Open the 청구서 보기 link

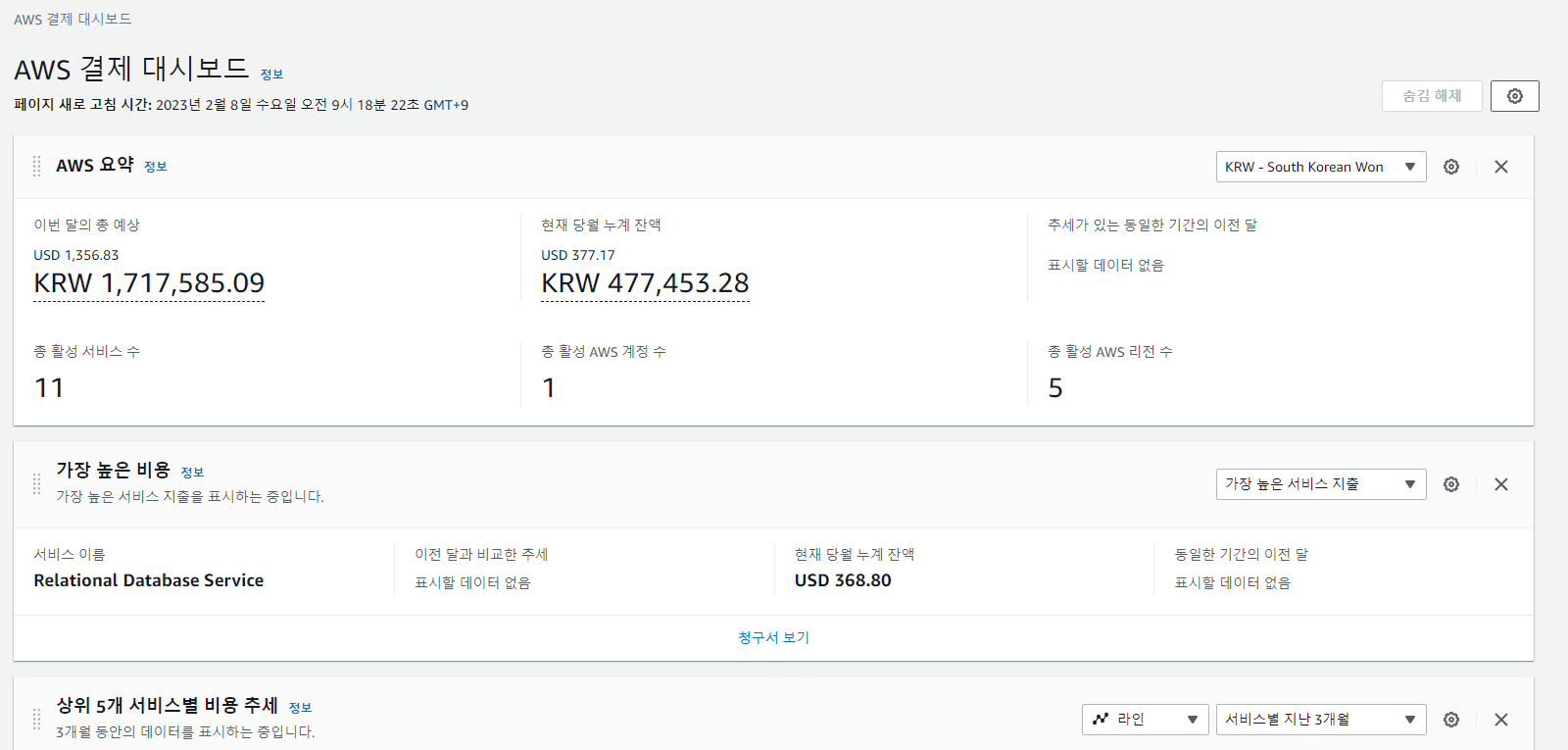[773, 637]
